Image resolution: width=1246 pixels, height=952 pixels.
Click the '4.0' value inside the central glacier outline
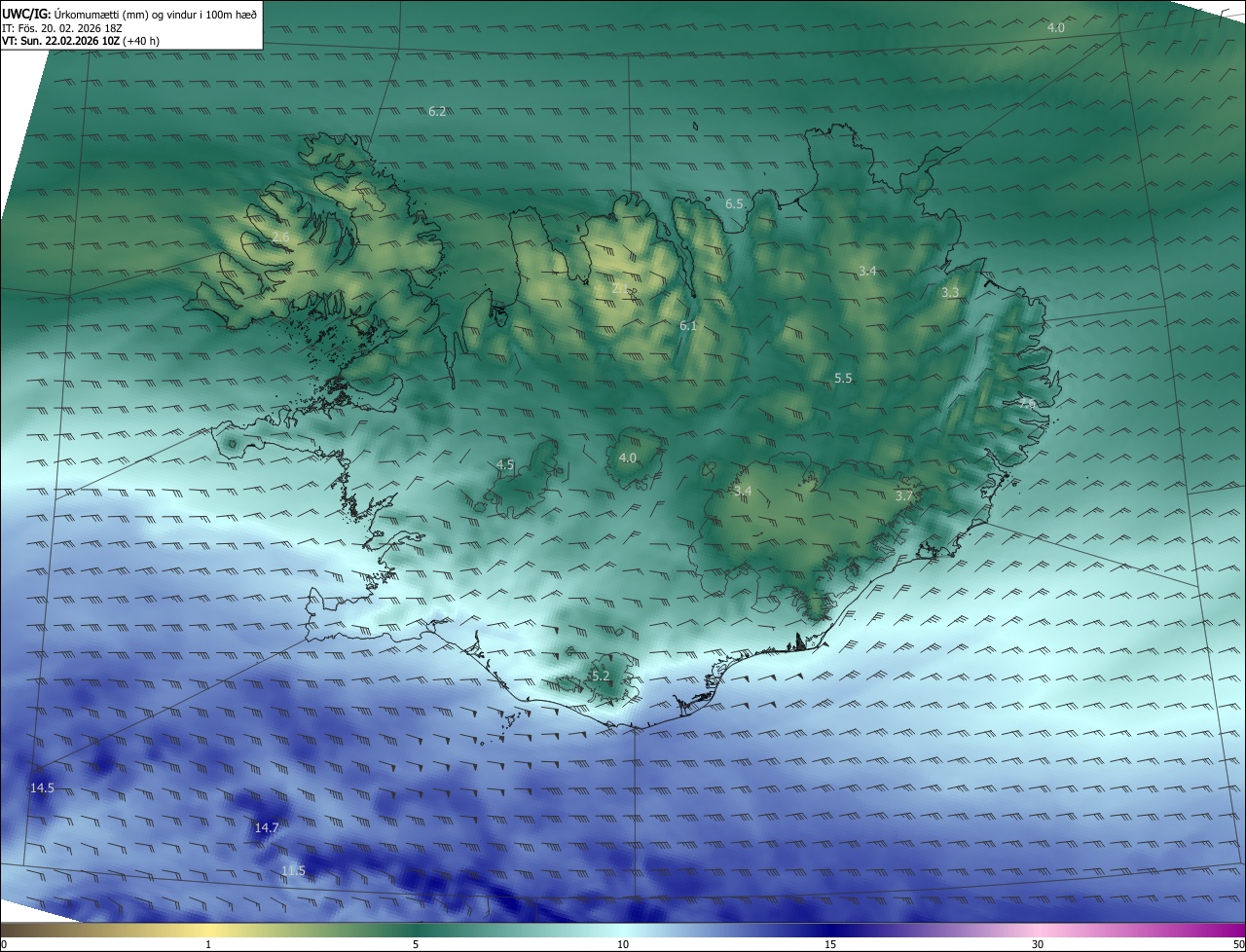pyautogui.click(x=627, y=458)
